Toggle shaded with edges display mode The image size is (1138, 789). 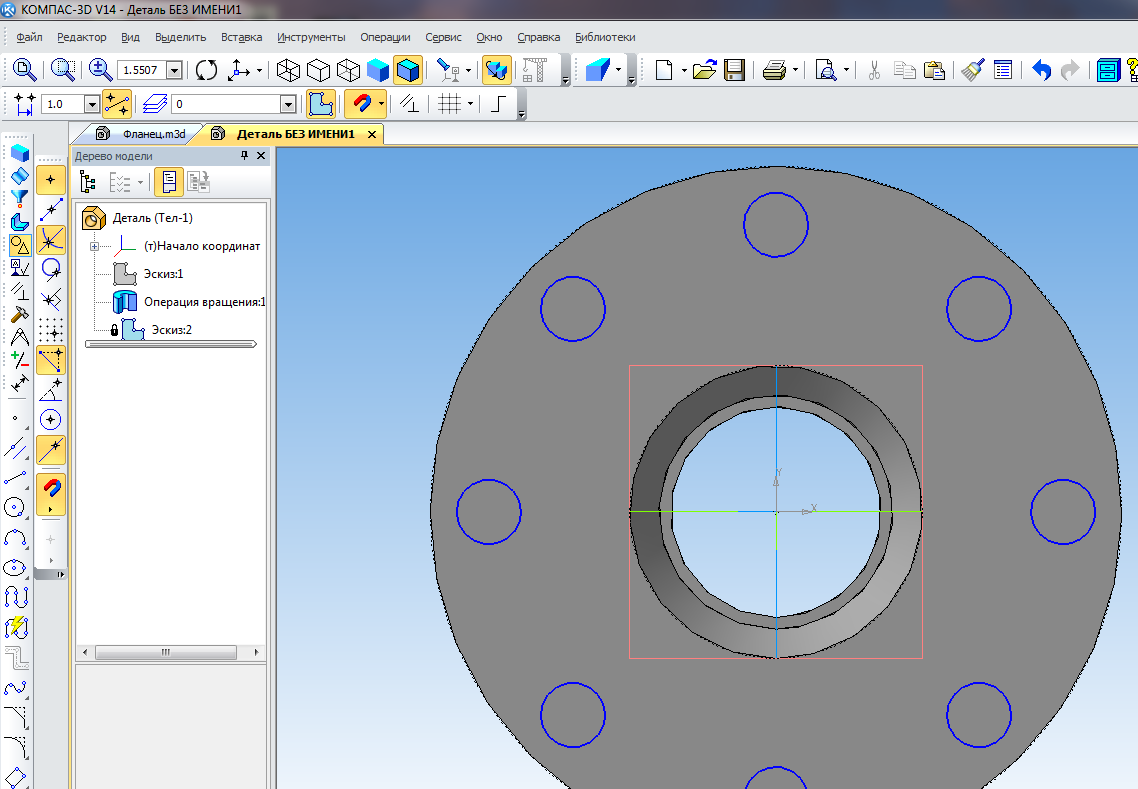pos(408,70)
